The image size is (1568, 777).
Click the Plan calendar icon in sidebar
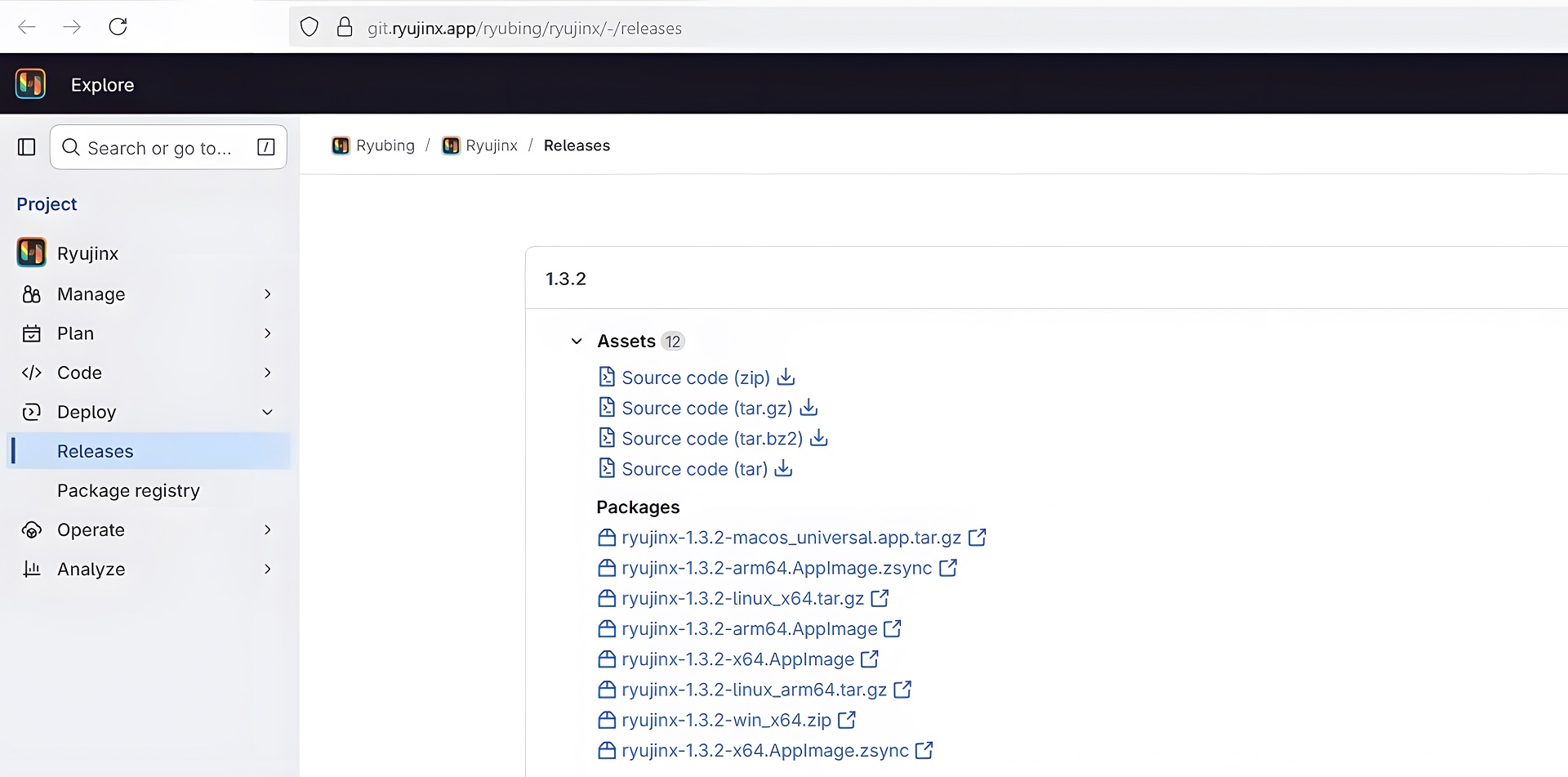[32, 333]
